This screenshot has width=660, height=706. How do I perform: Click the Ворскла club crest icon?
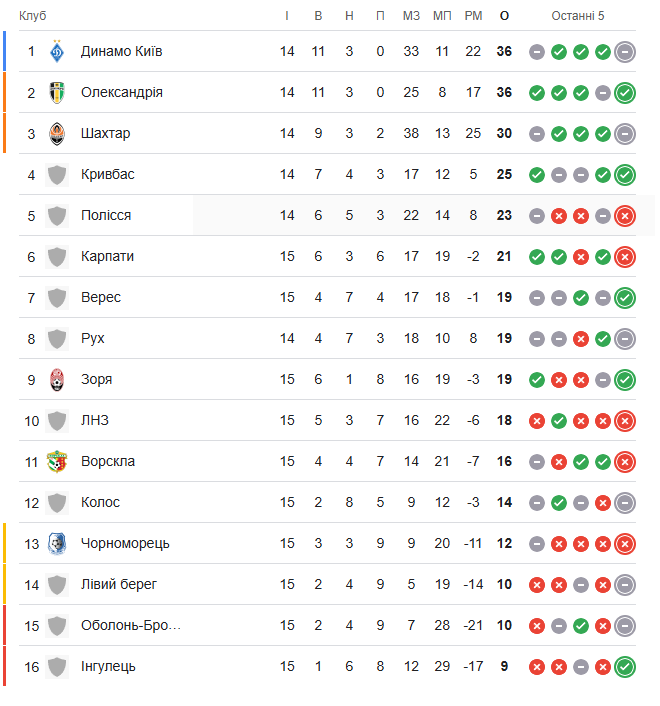click(57, 462)
